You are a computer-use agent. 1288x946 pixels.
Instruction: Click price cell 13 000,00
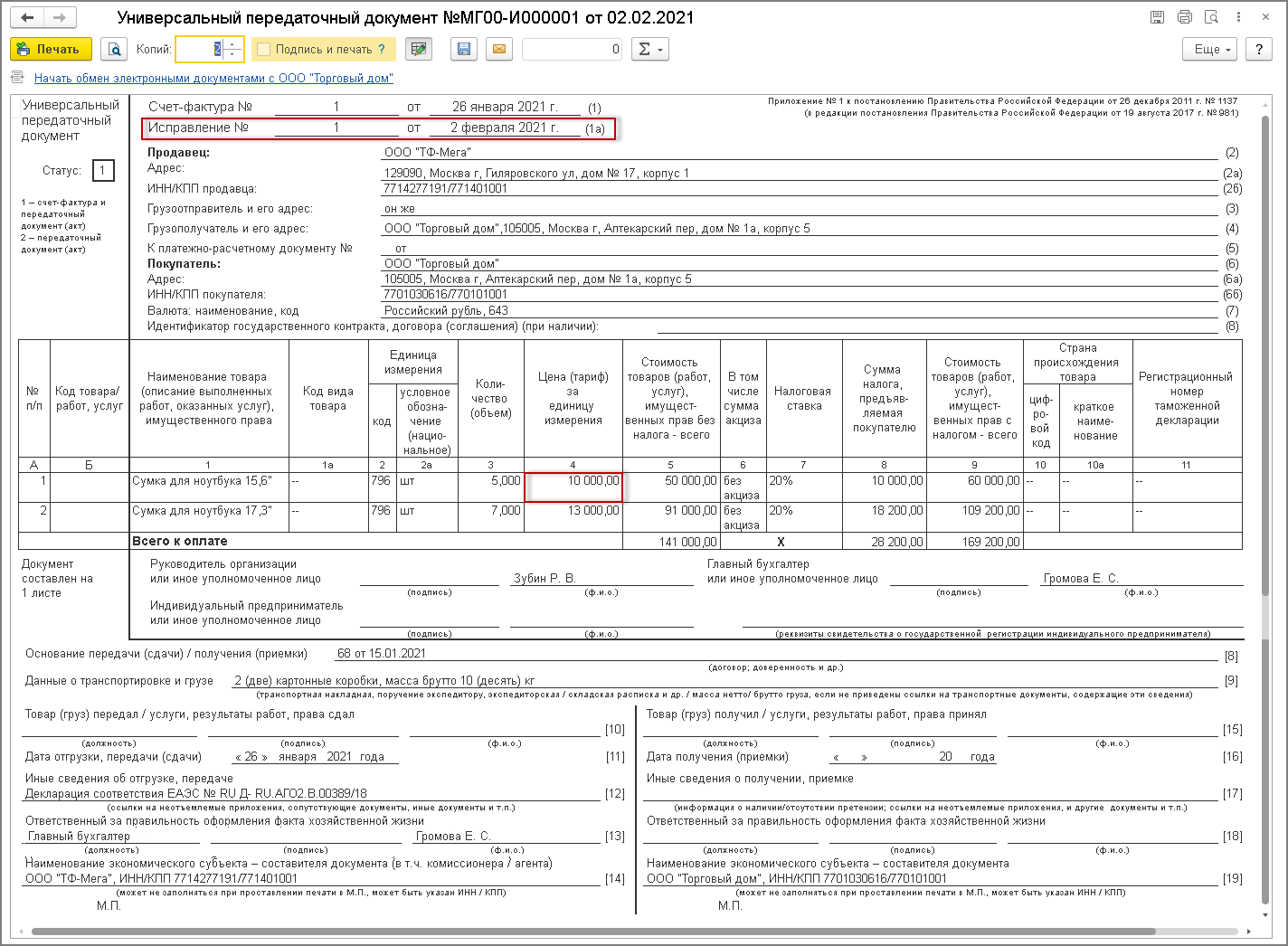[573, 517]
